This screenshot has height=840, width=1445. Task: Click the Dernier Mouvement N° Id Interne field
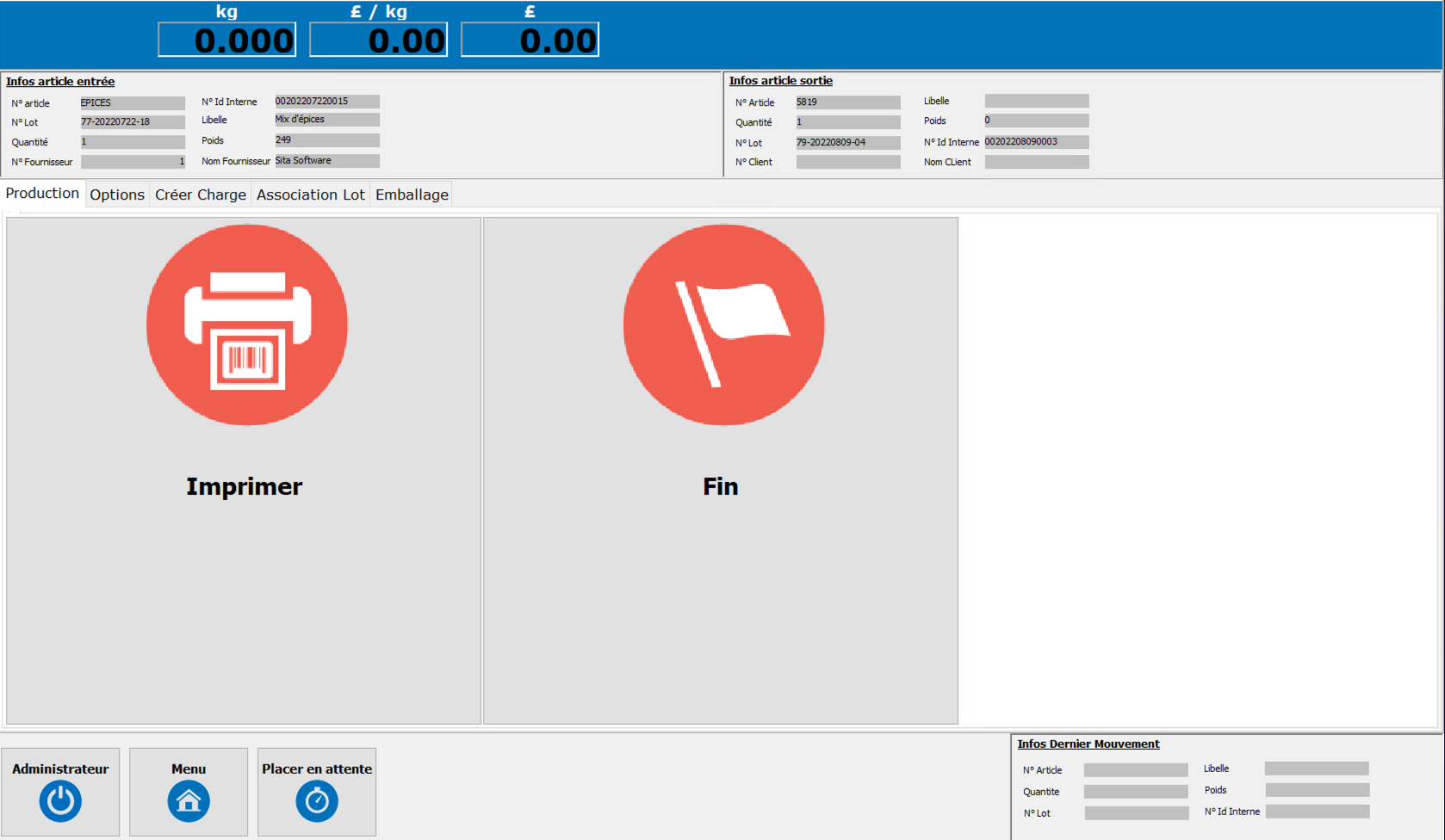click(x=1318, y=812)
